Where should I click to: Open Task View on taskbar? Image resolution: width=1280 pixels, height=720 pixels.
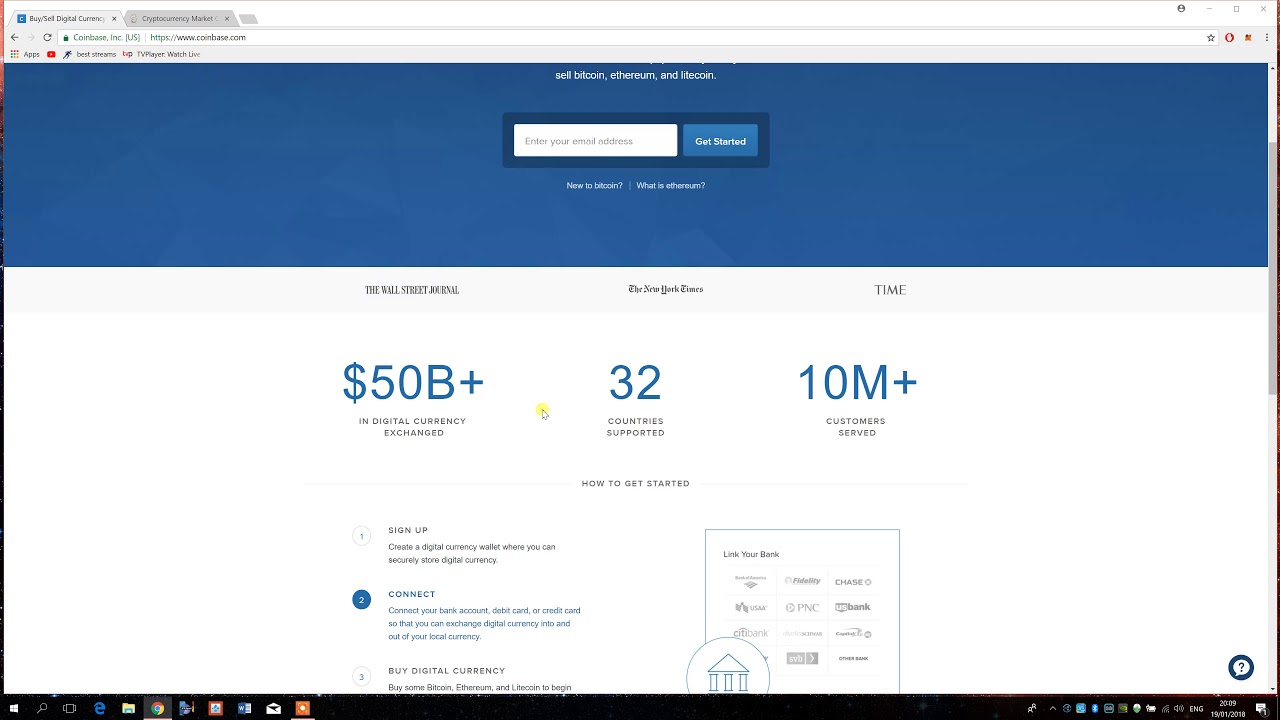[69, 708]
